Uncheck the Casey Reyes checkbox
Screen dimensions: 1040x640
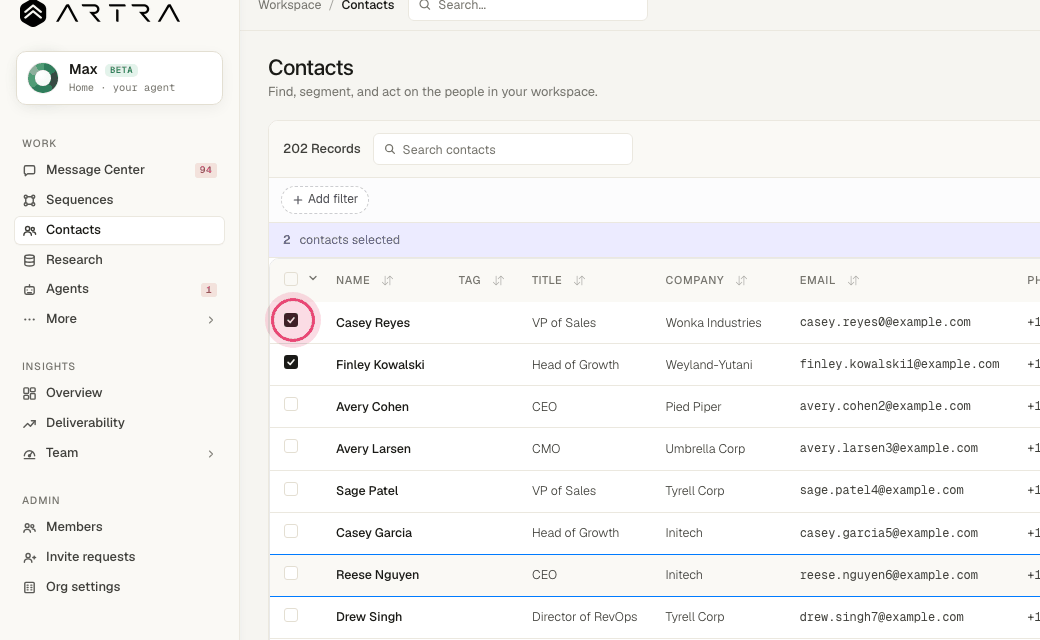pyautogui.click(x=291, y=320)
